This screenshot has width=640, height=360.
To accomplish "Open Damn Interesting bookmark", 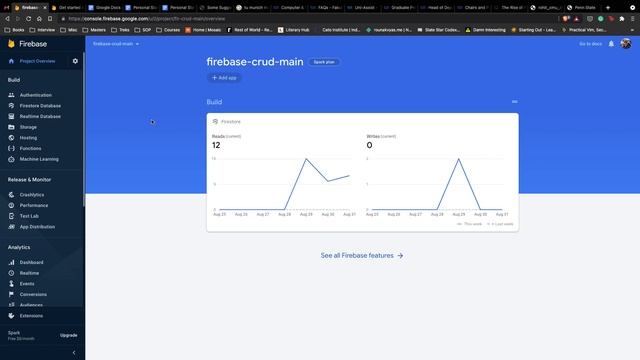I will (485, 30).
